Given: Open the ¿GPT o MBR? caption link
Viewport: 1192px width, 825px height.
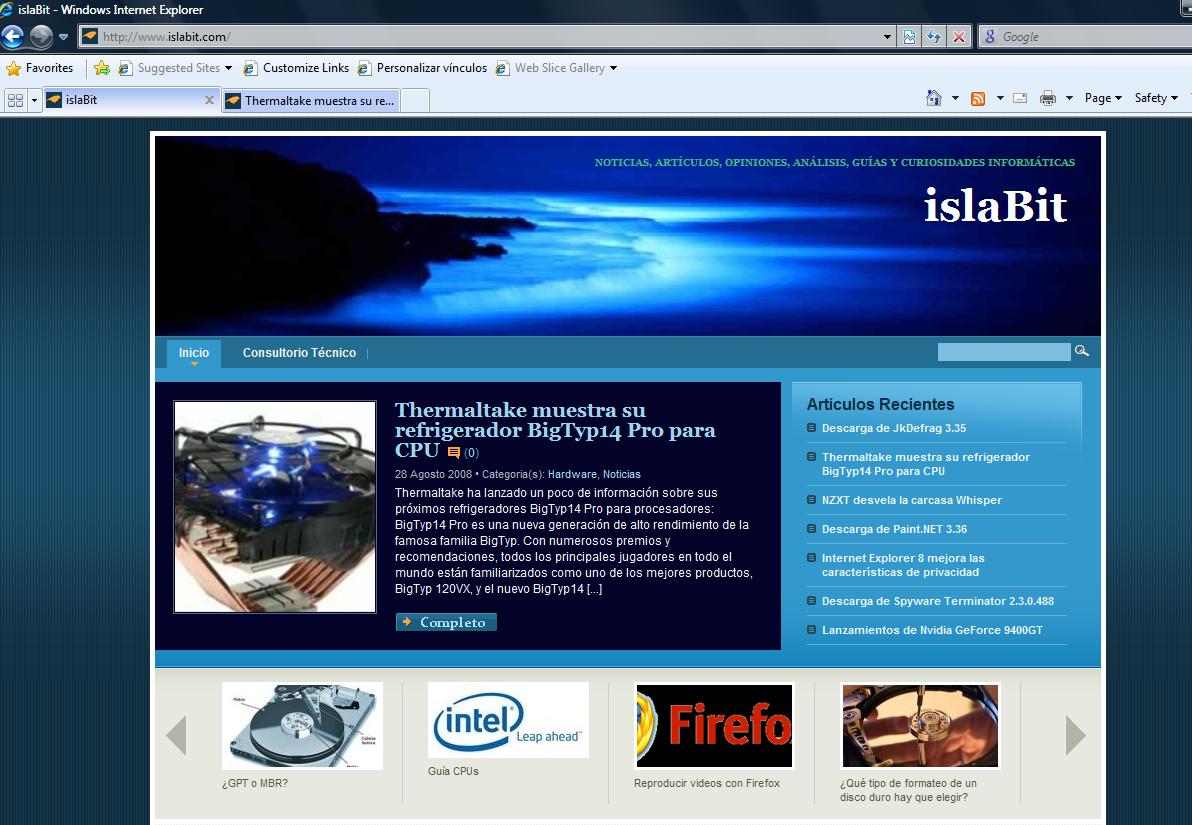Looking at the screenshot, I should click(255, 783).
